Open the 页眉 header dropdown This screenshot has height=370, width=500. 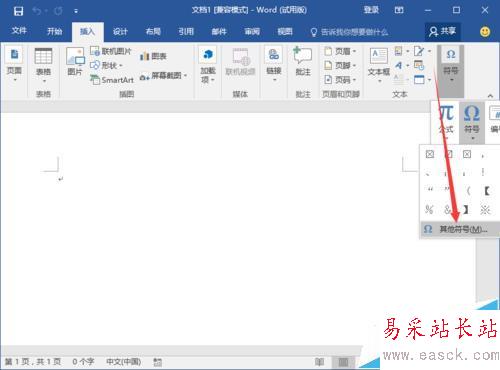click(341, 51)
